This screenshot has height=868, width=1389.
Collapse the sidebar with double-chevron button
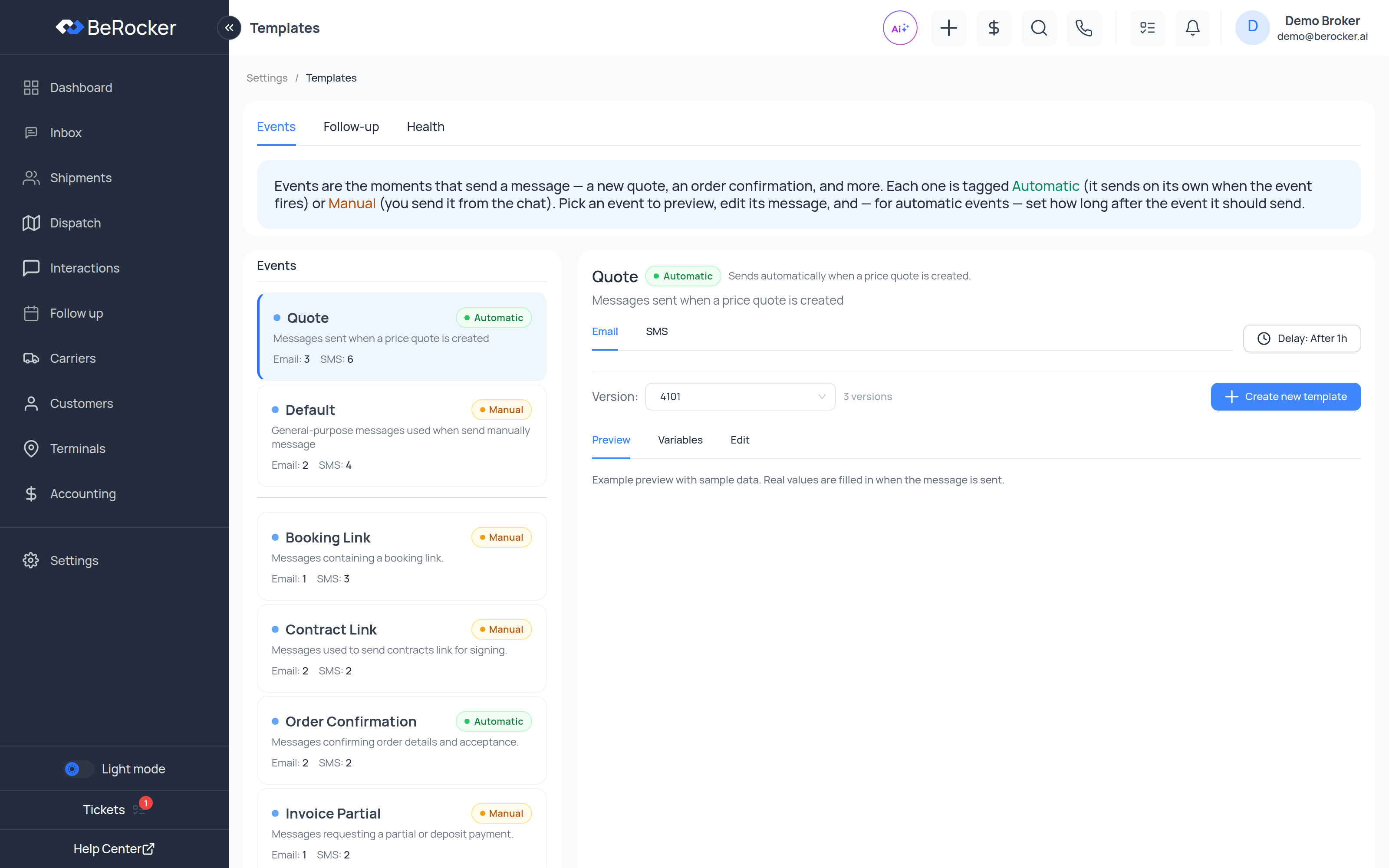point(229,27)
